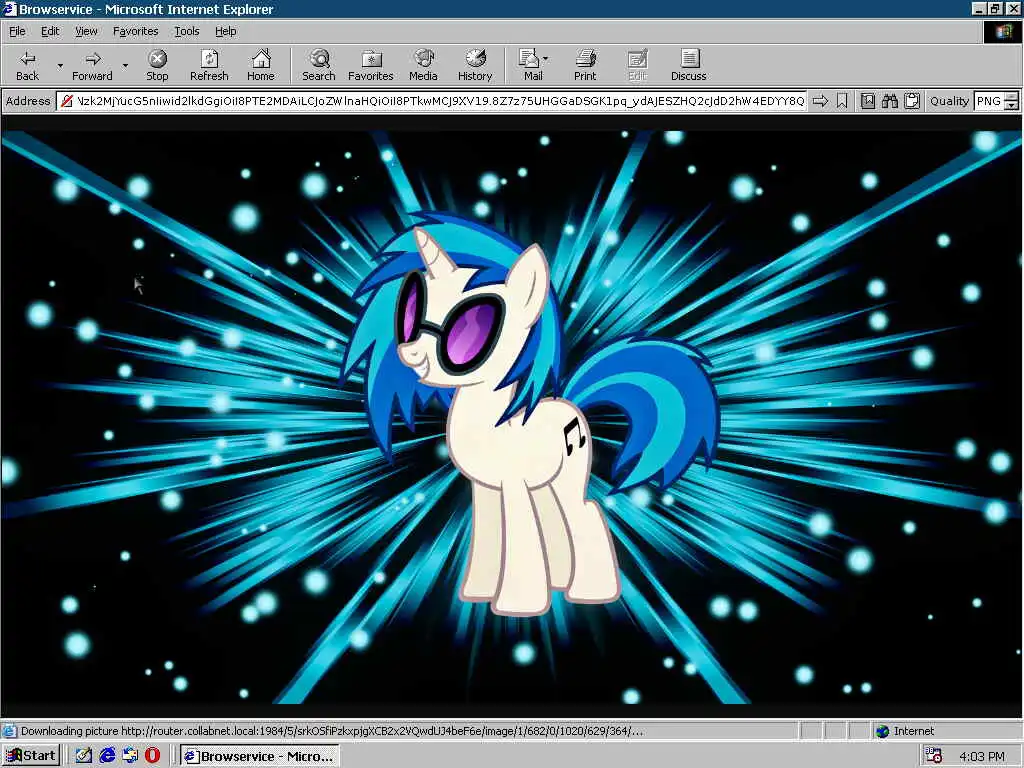
Task: Open the Edit menu in the menu bar
Action: click(50, 31)
